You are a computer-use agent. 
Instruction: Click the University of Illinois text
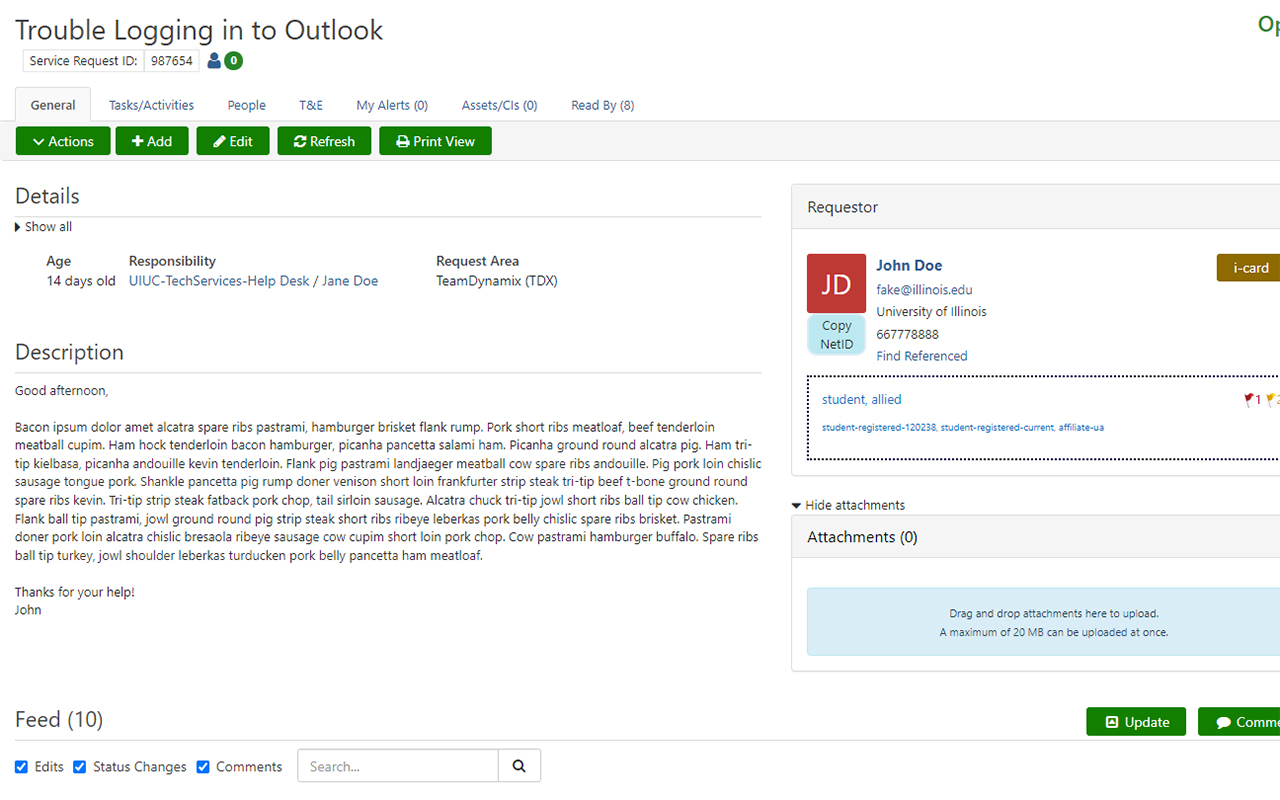(931, 312)
